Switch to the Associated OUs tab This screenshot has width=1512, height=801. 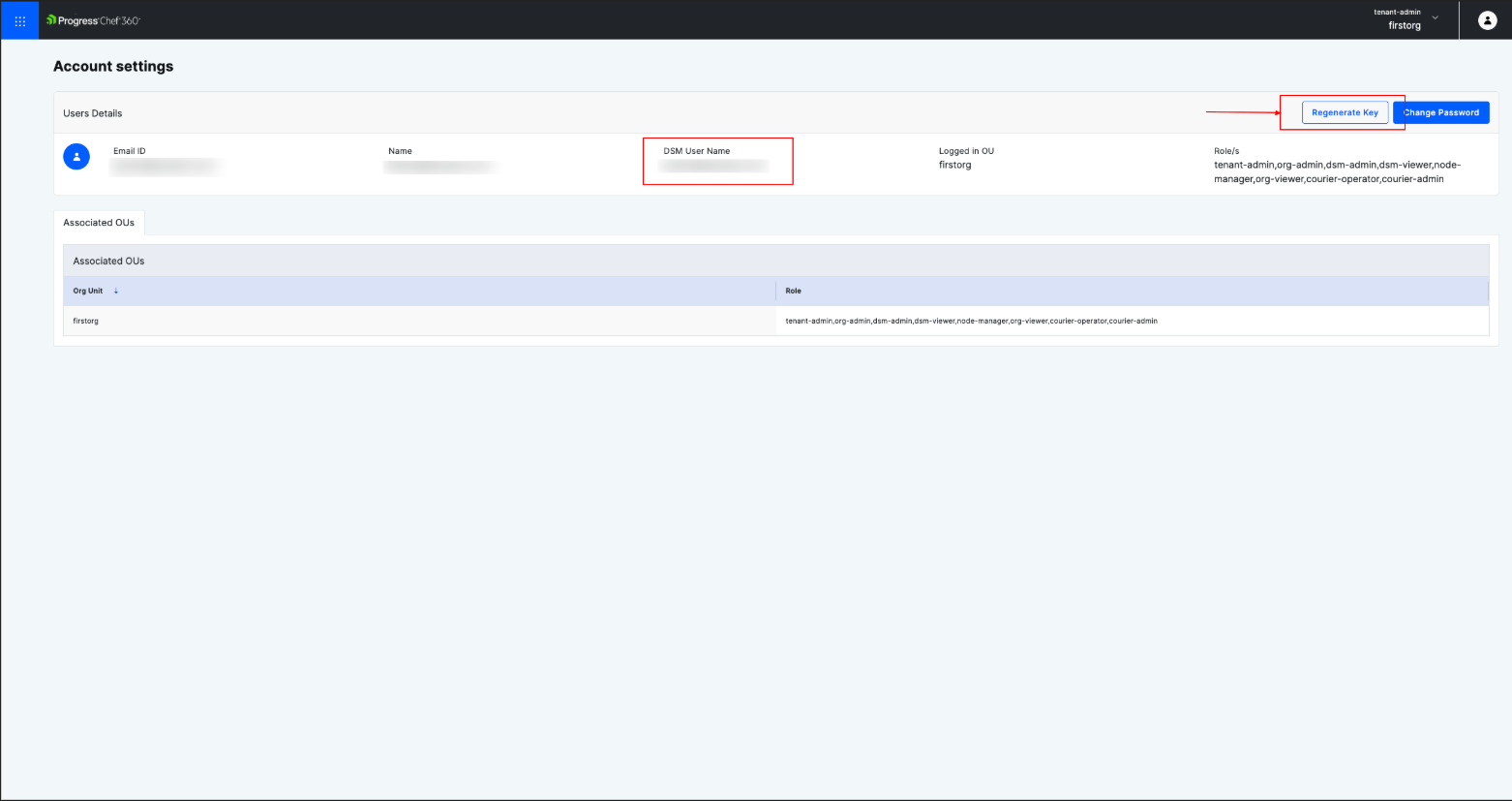pyautogui.click(x=99, y=223)
